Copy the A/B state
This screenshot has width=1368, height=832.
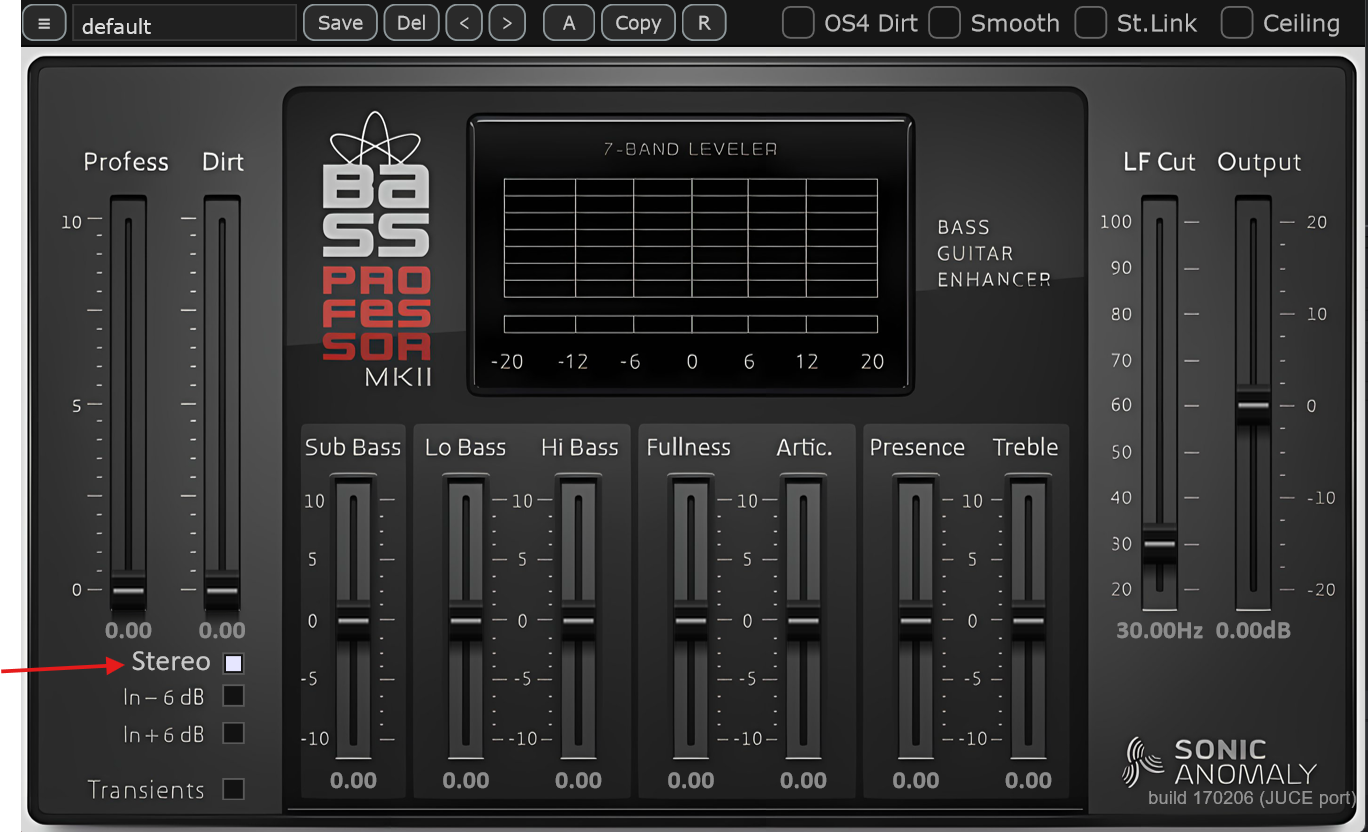coord(638,23)
